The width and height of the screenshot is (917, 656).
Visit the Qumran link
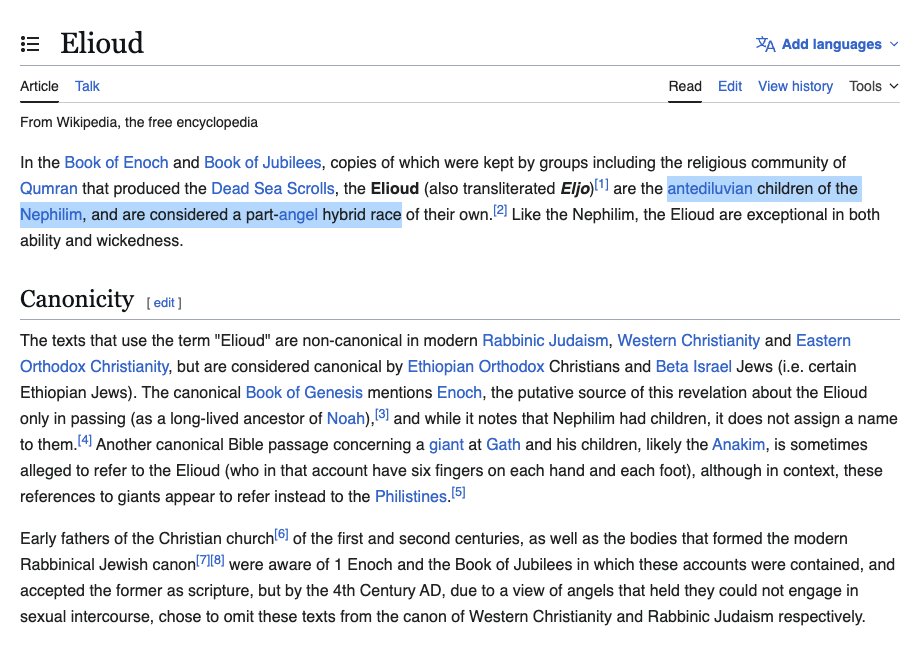tap(49, 188)
